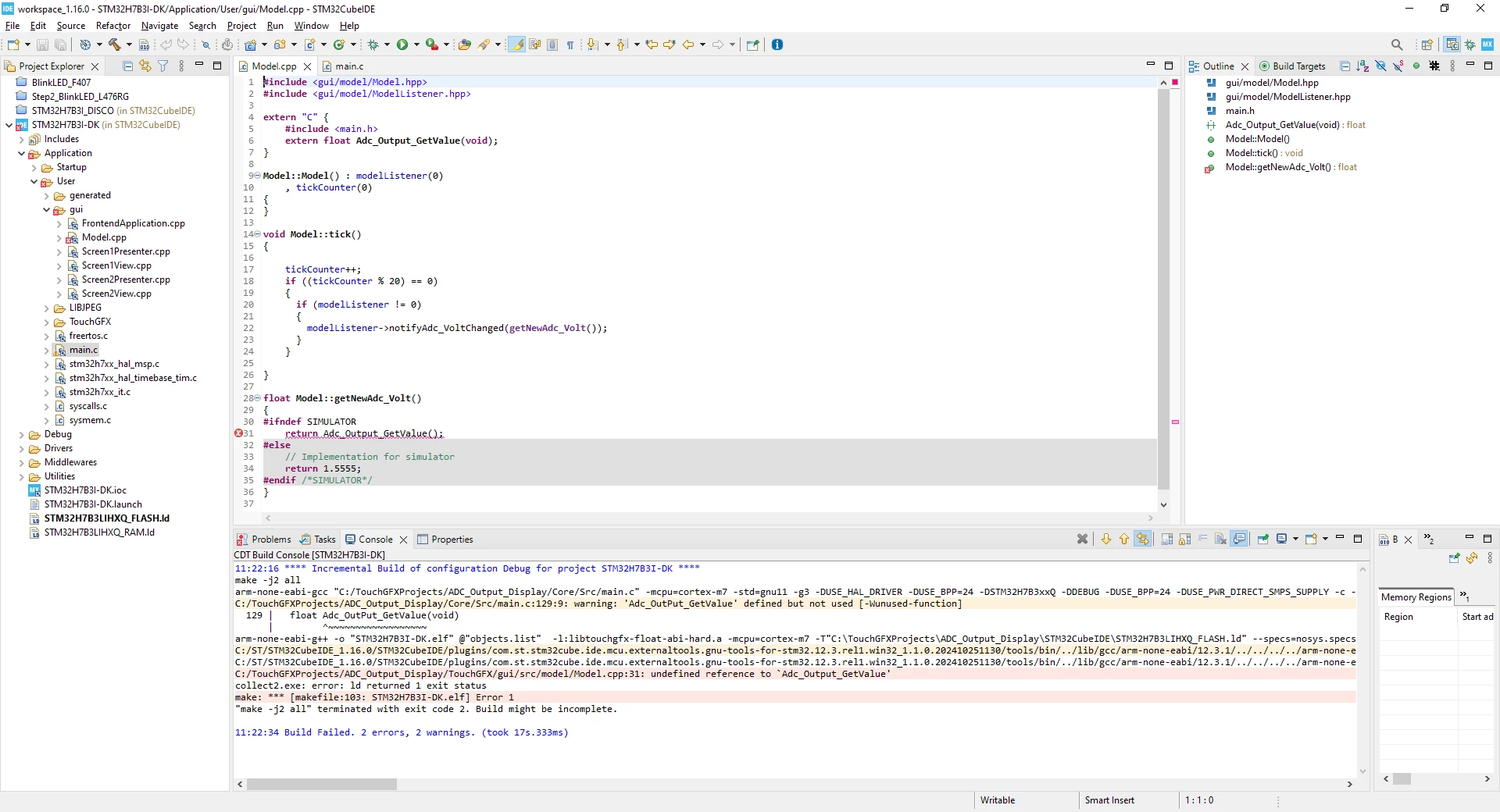
Task: Collapse the Application folder
Action: [x=22, y=154]
